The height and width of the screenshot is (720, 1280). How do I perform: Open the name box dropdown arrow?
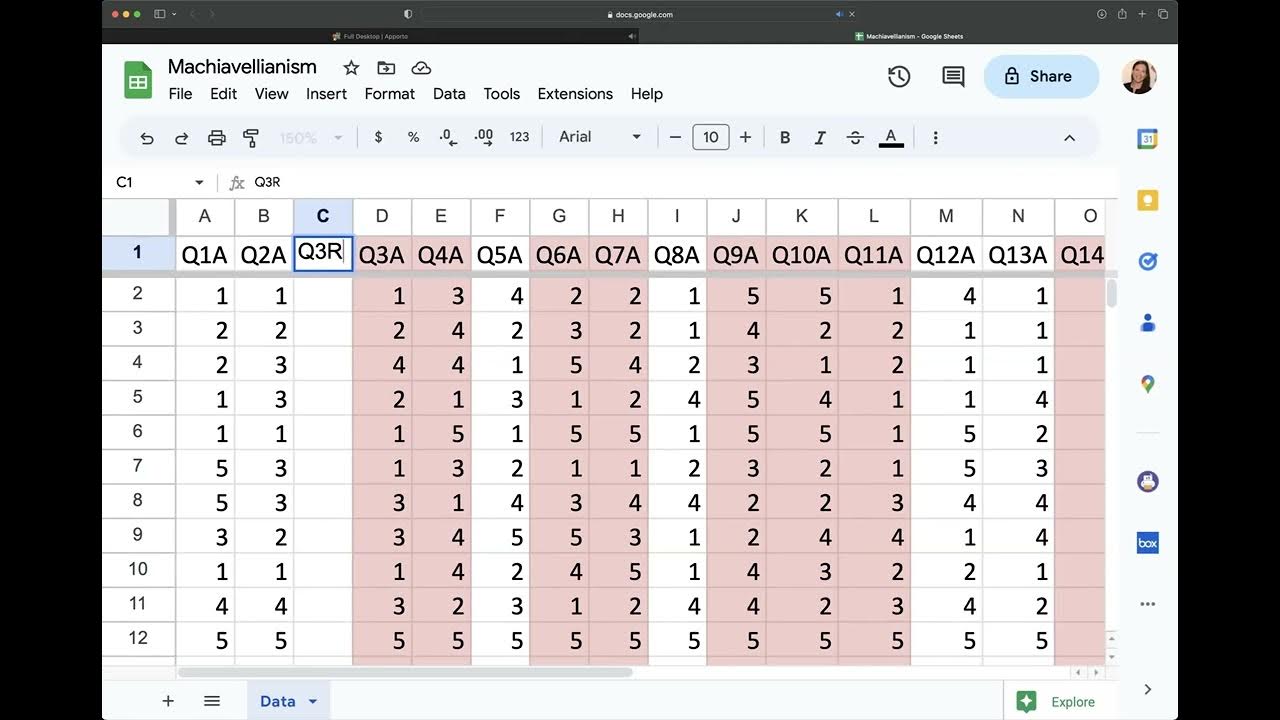199,182
